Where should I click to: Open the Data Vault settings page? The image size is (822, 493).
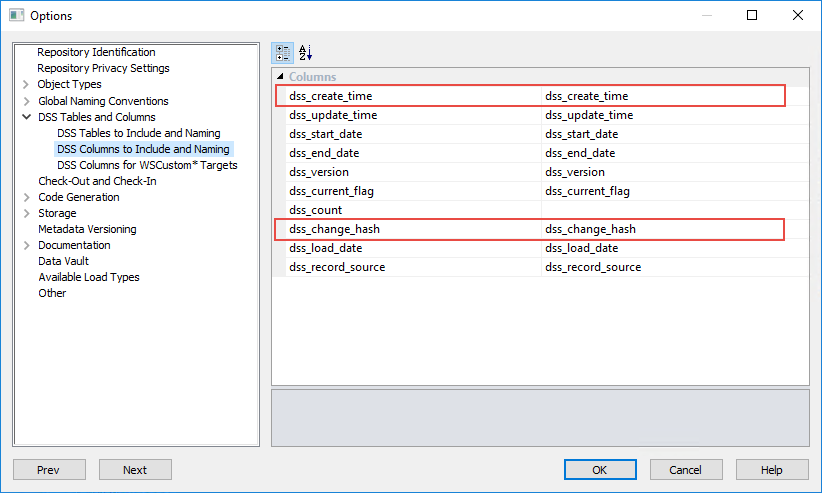click(x=63, y=261)
